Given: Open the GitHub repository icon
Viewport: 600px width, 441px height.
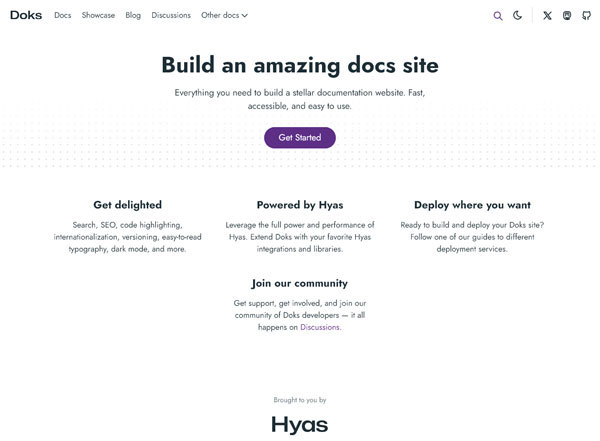Looking at the screenshot, I should [x=586, y=15].
